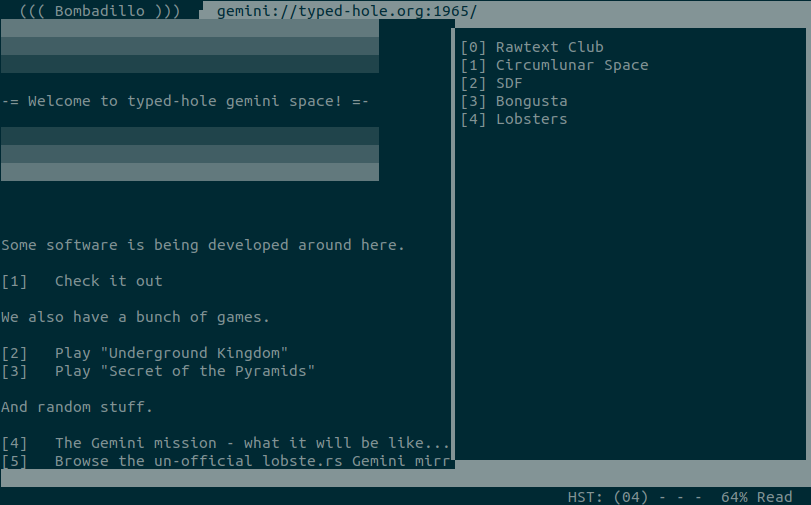The width and height of the screenshot is (811, 505).
Task: Open the Rawtext Club bookmark
Action: [549, 47]
